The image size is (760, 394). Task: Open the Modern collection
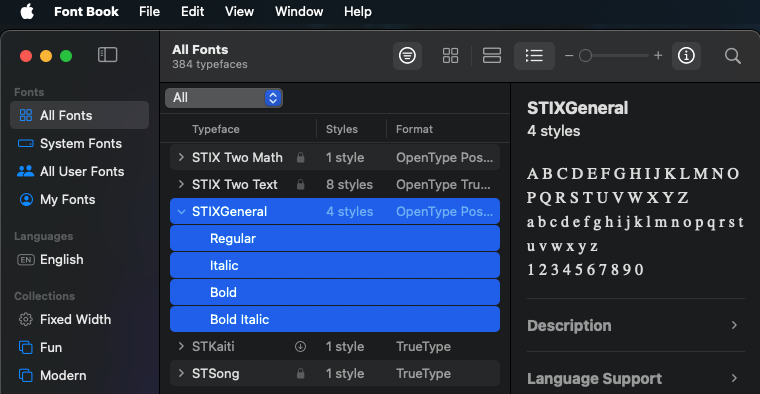click(79, 376)
